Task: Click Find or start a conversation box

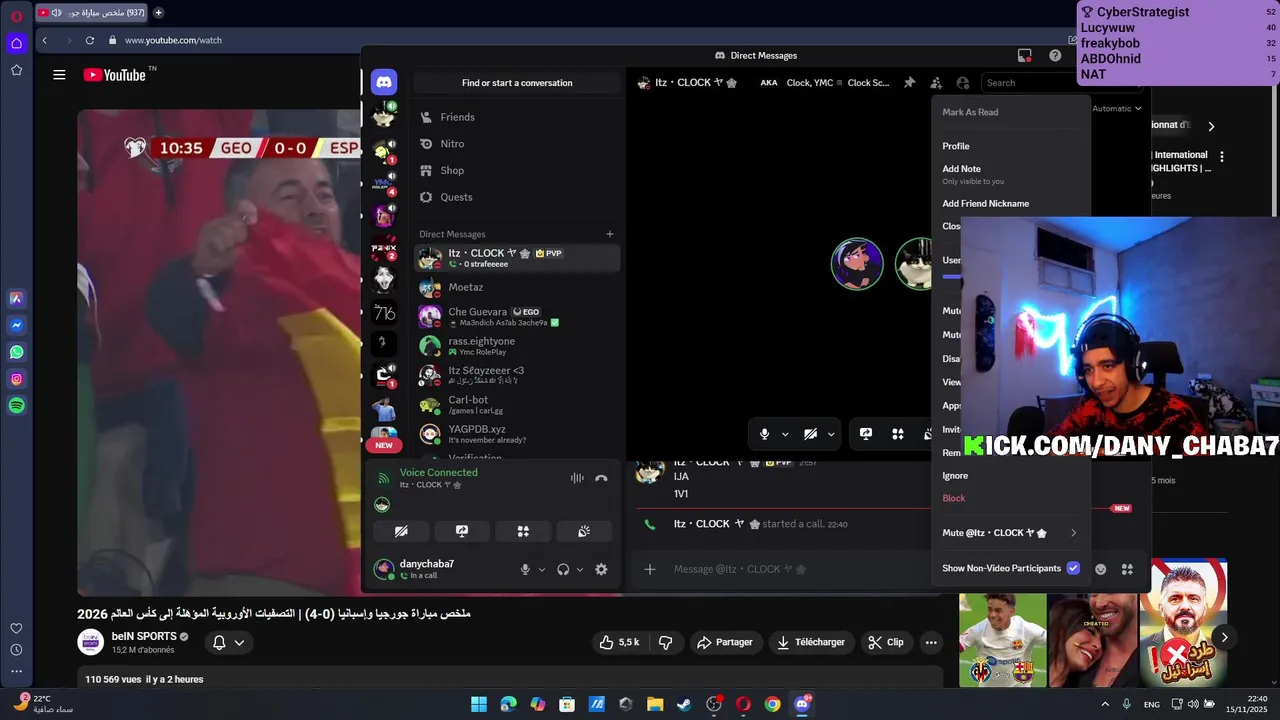Action: point(517,83)
